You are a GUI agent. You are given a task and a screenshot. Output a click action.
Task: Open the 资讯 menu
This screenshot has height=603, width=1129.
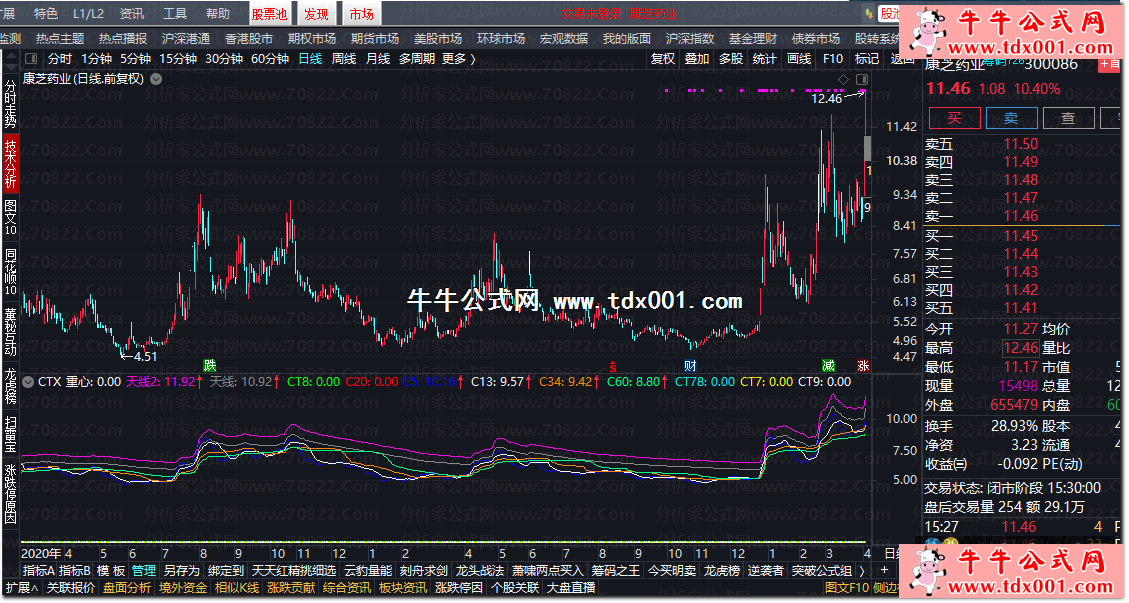[132, 14]
